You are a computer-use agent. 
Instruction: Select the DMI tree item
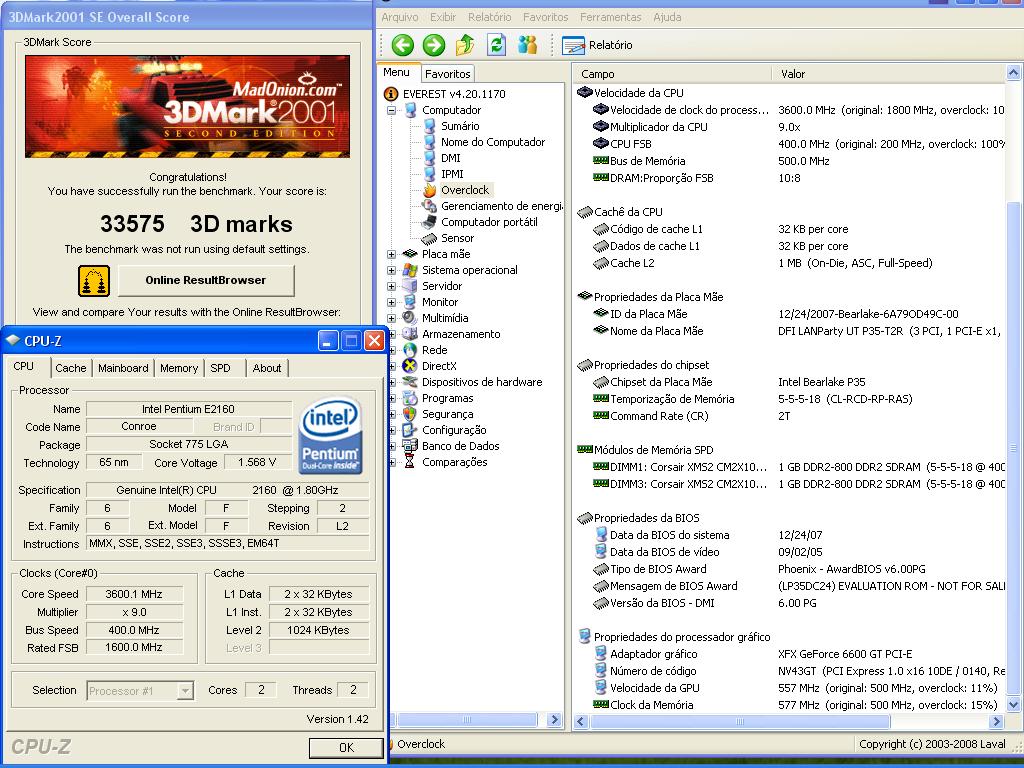451,158
